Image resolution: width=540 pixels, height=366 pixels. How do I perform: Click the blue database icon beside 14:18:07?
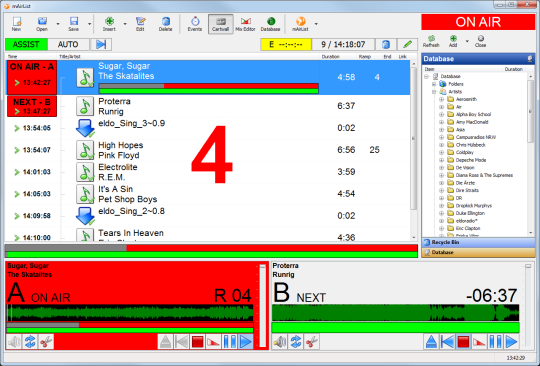pos(386,44)
